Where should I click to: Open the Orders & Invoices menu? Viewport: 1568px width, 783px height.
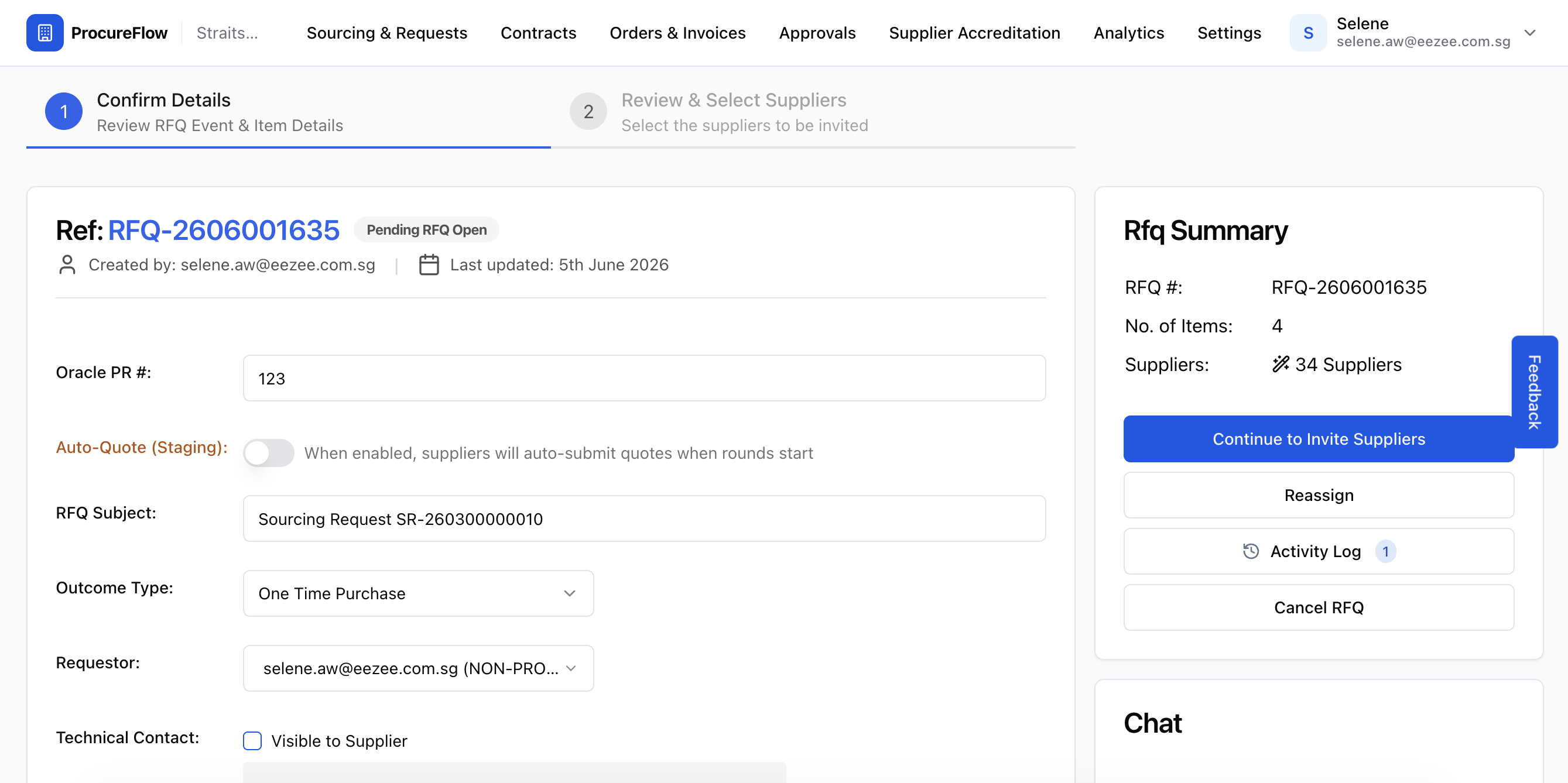coord(677,33)
